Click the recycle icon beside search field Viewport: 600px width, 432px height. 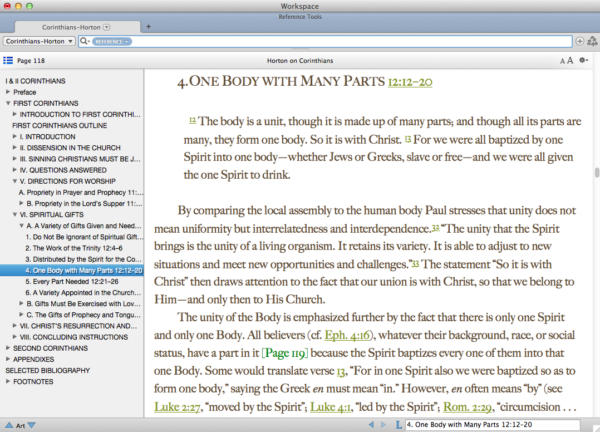[x=592, y=41]
